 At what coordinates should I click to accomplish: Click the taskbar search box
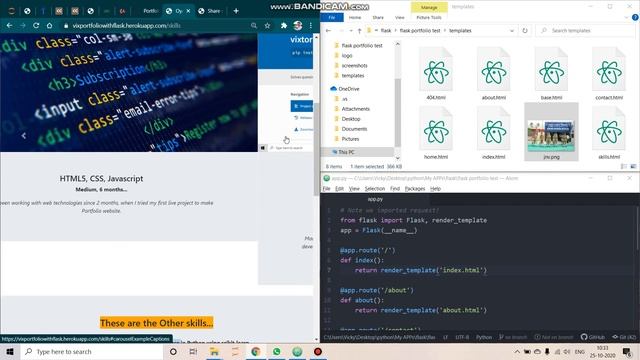91,351
